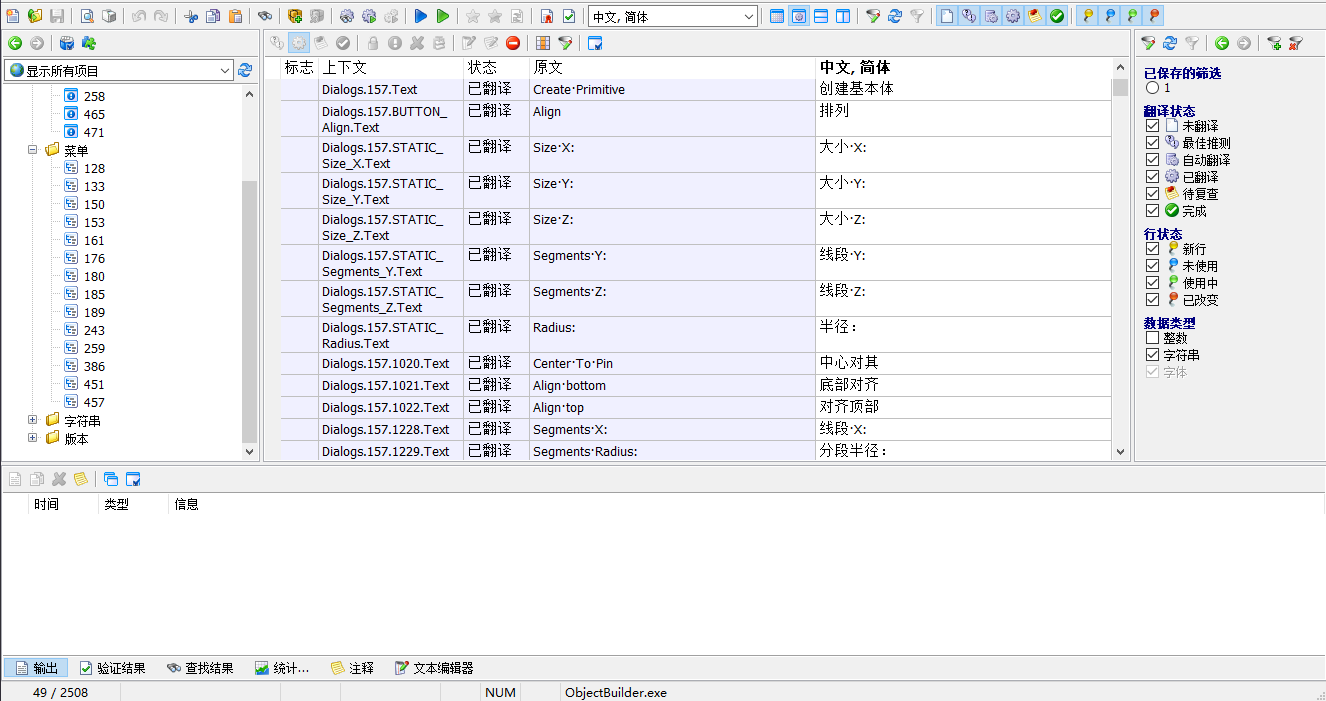The height and width of the screenshot is (701, 1326).
Task: Uncheck the 未翻译 translation status checkbox
Action: 1152,126
